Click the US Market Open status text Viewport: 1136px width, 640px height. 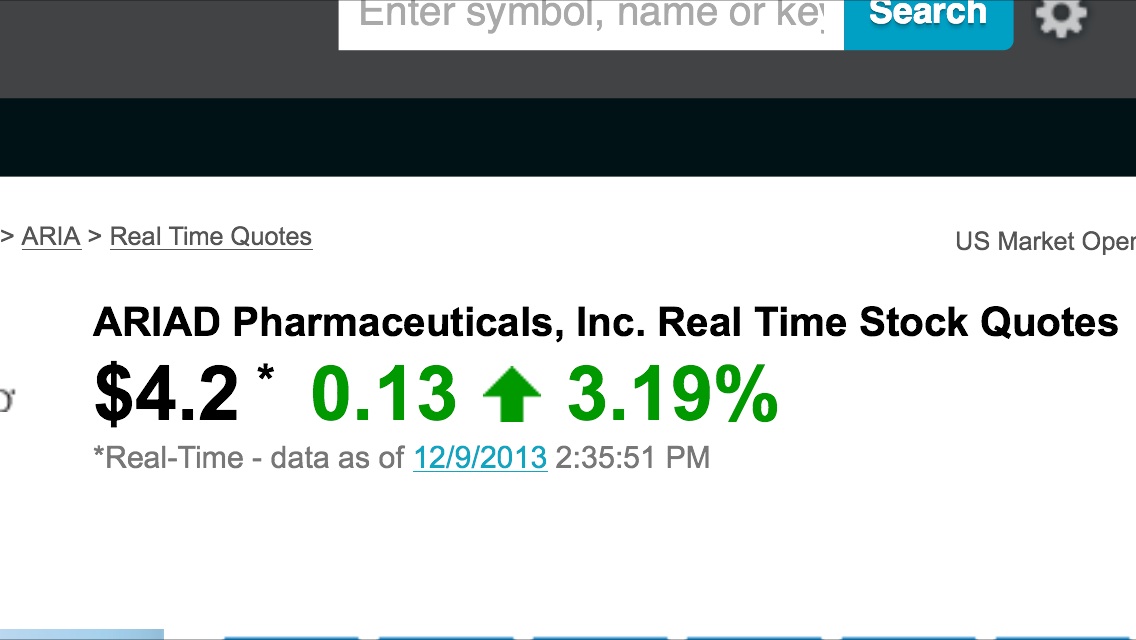pos(1045,242)
